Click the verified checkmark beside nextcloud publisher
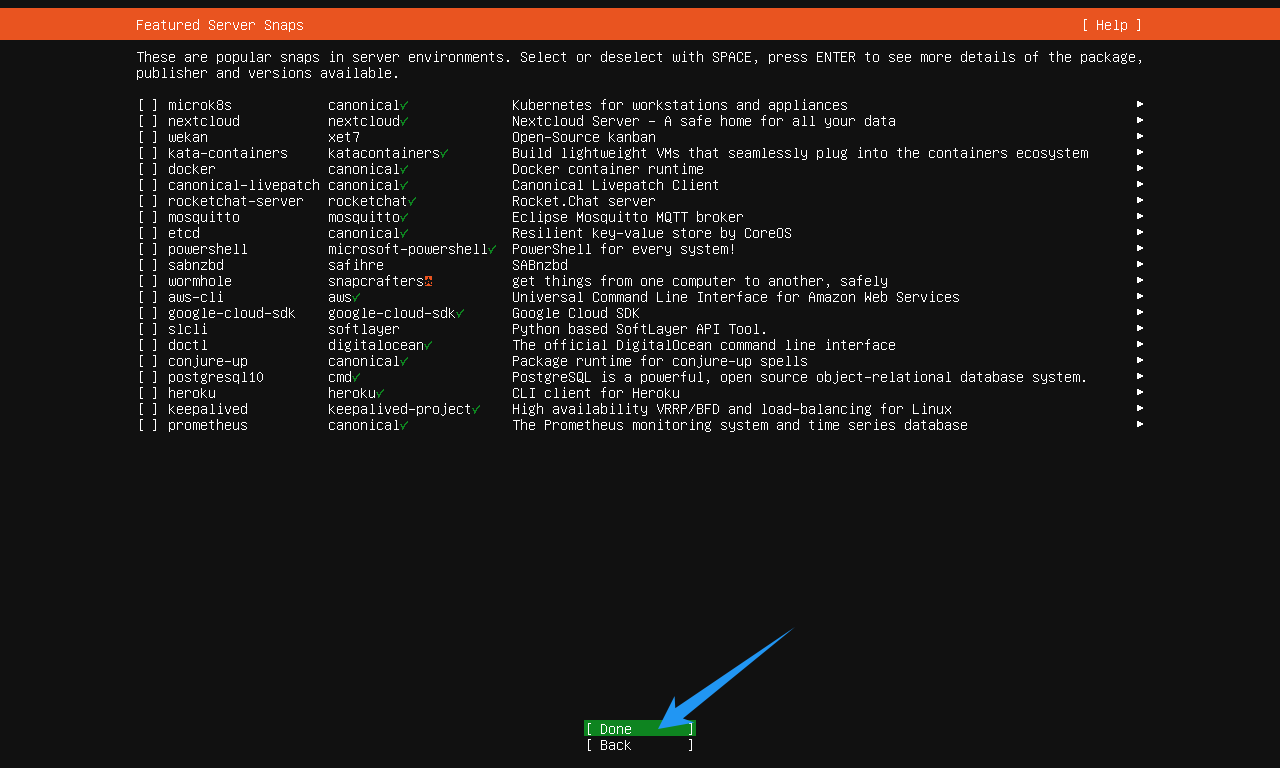 pos(404,121)
